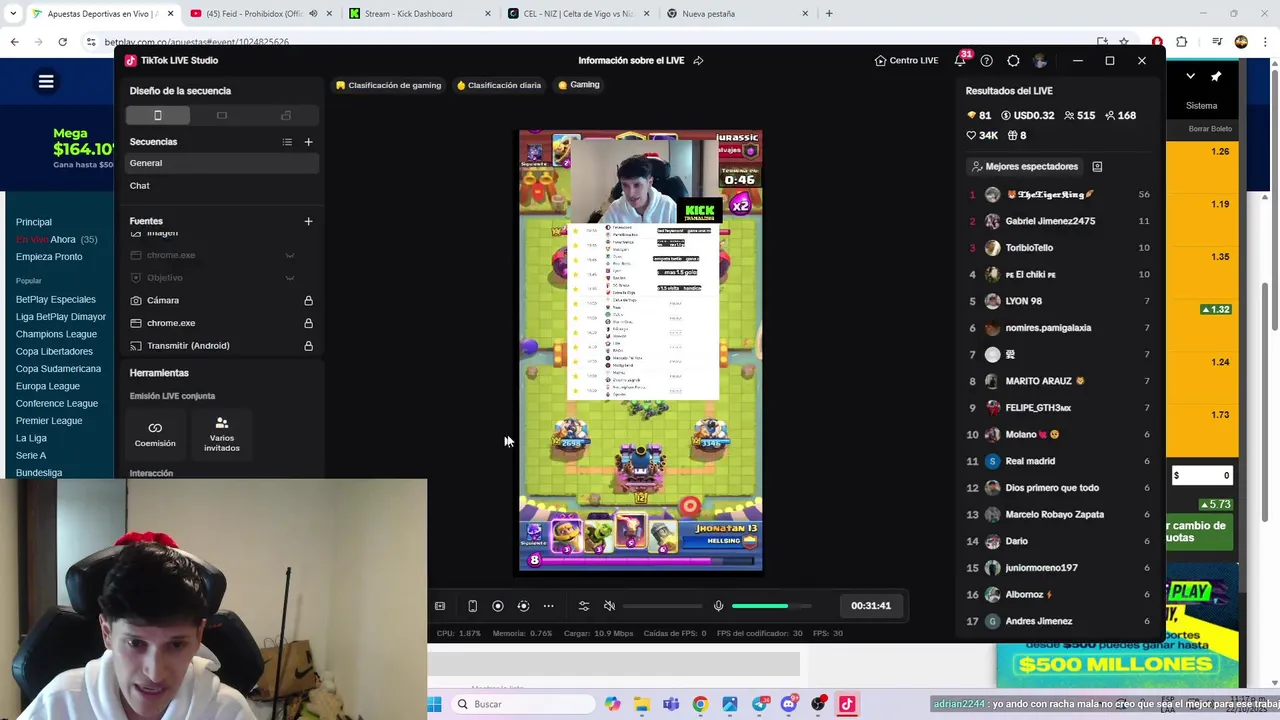Open TikTok LIVE Studio settings gear

[x=1013, y=61]
